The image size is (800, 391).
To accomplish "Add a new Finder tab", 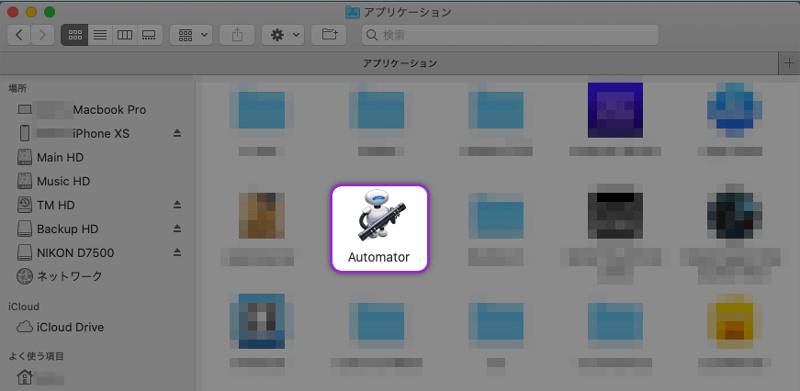I will (x=789, y=63).
